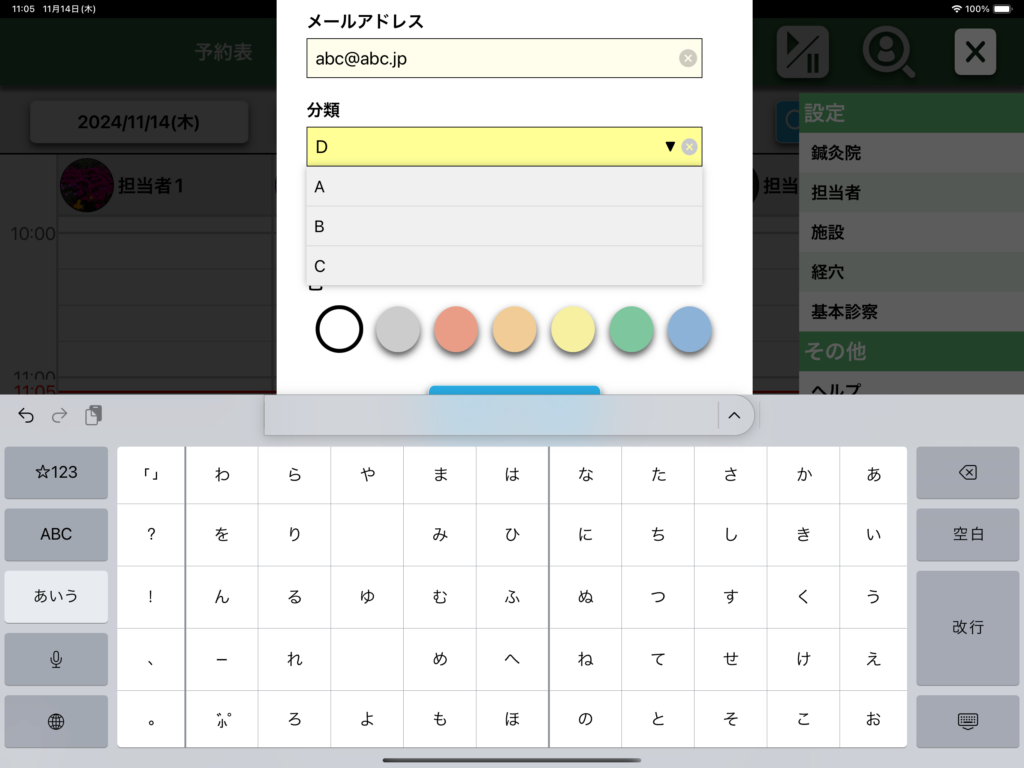This screenshot has width=1024, height=768.
Task: Tap inside the メールアドレス input field
Action: [490, 58]
